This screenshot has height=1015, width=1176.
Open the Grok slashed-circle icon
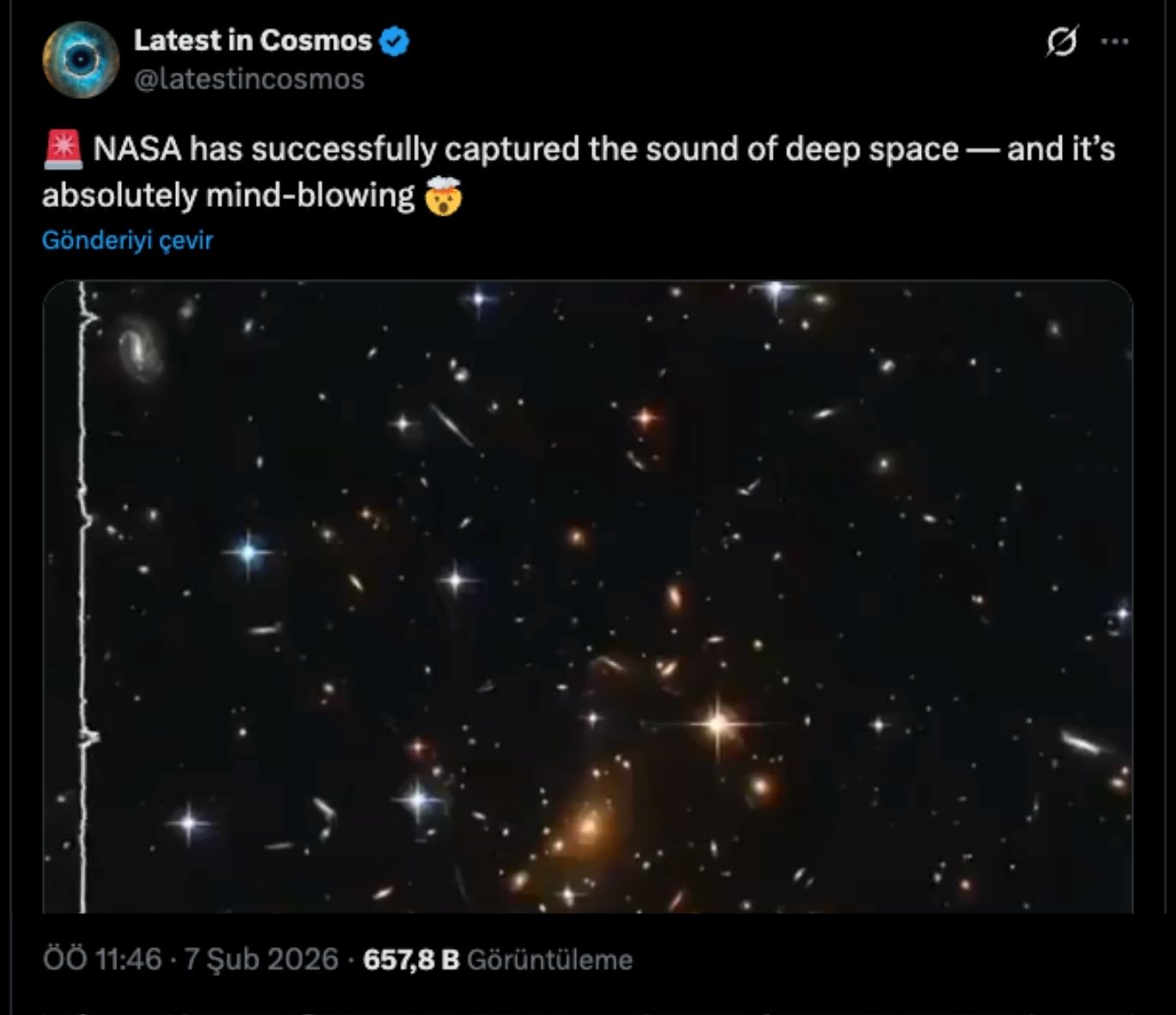coord(1061,41)
